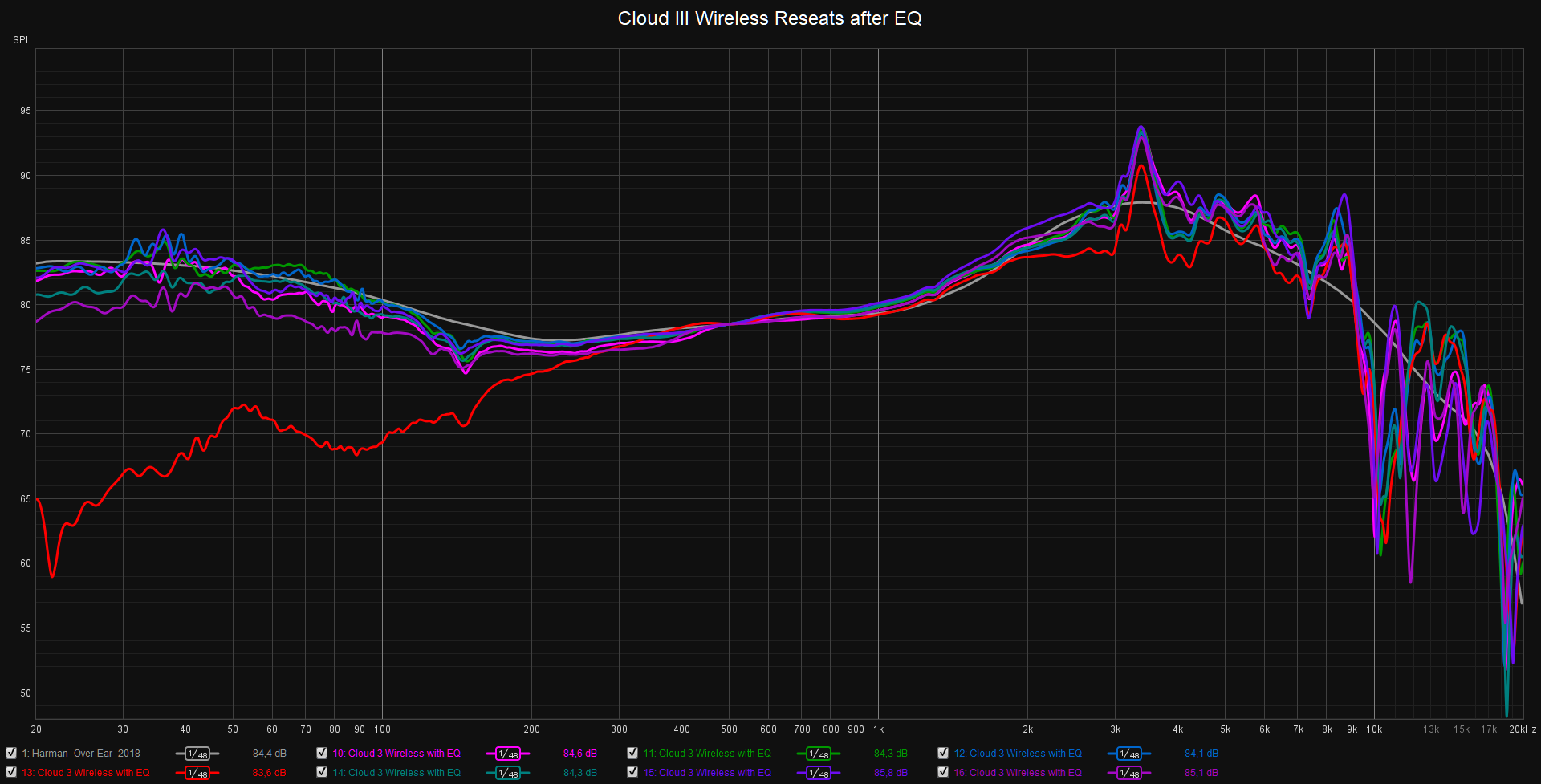Image resolution: width=1541 pixels, height=784 pixels.
Task: Select legend label '14: Cloud 3 Wireless with EQ'
Action: click(396, 773)
